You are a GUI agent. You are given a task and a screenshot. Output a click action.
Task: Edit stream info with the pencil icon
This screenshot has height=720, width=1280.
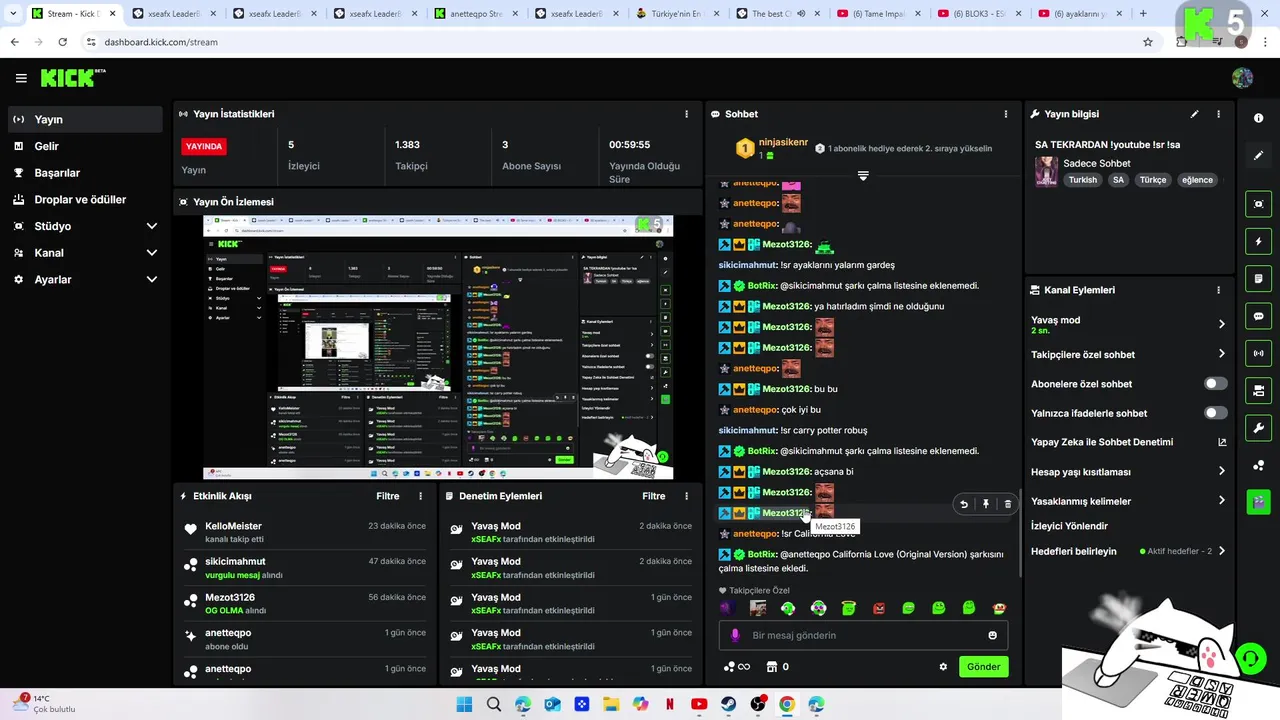(1194, 114)
